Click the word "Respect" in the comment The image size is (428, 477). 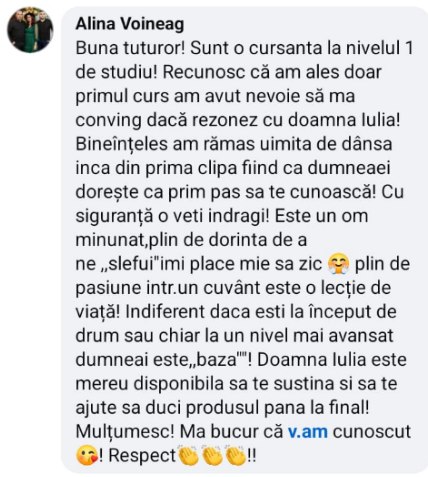pyautogui.click(x=142, y=456)
